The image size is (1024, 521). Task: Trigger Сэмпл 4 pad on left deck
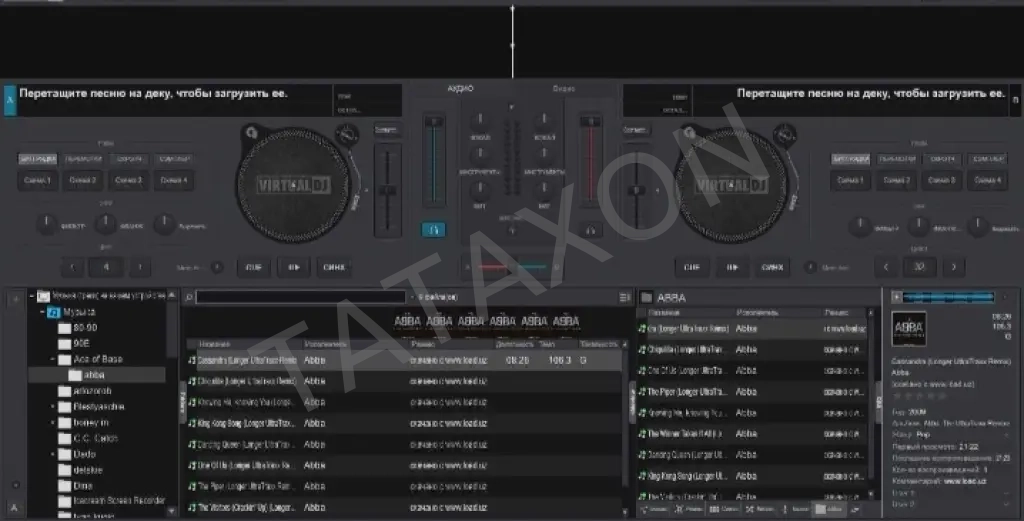pyautogui.click(x=174, y=180)
